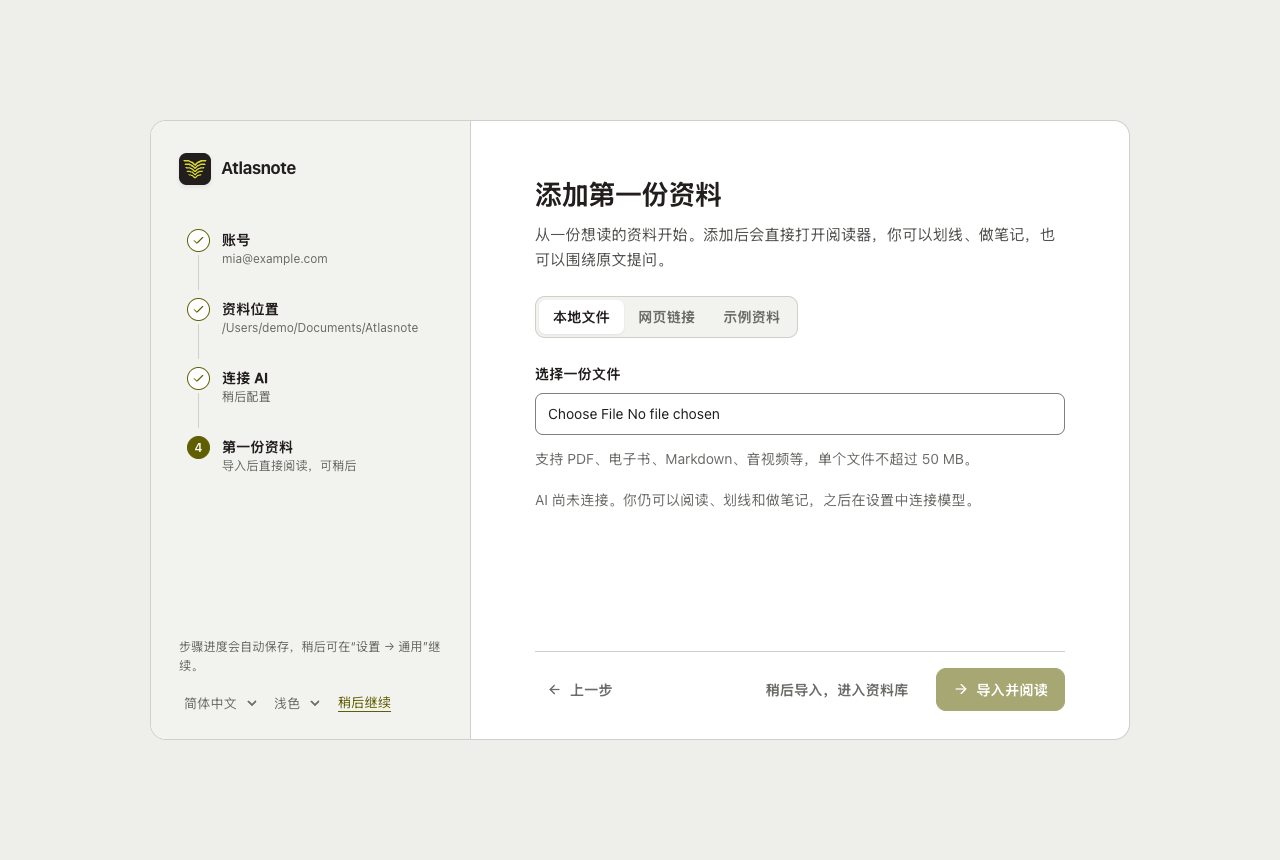Click the Atlasnote app name text

[x=258, y=169]
